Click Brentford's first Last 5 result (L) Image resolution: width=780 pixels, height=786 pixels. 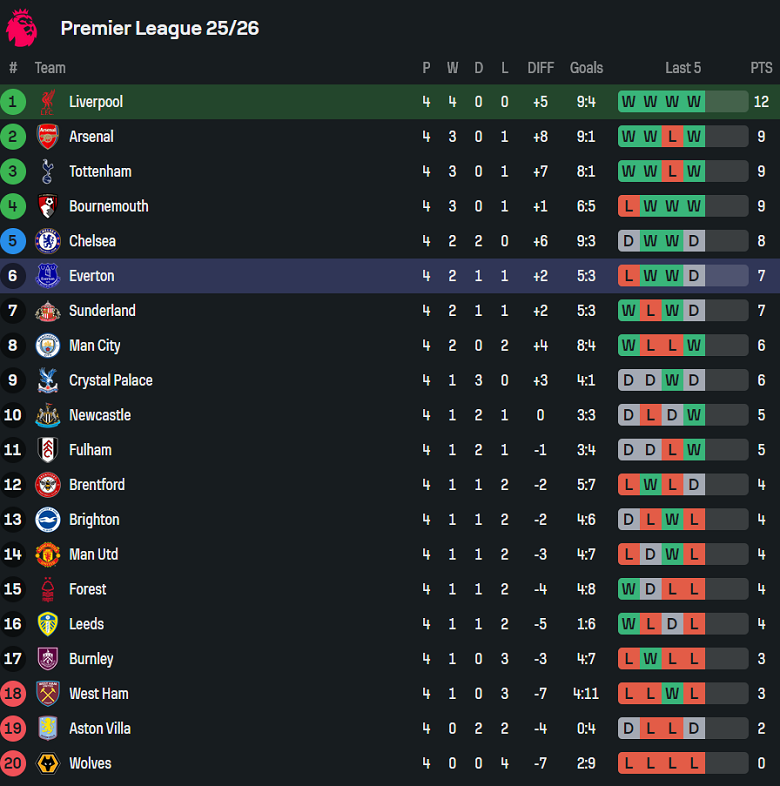coord(628,485)
